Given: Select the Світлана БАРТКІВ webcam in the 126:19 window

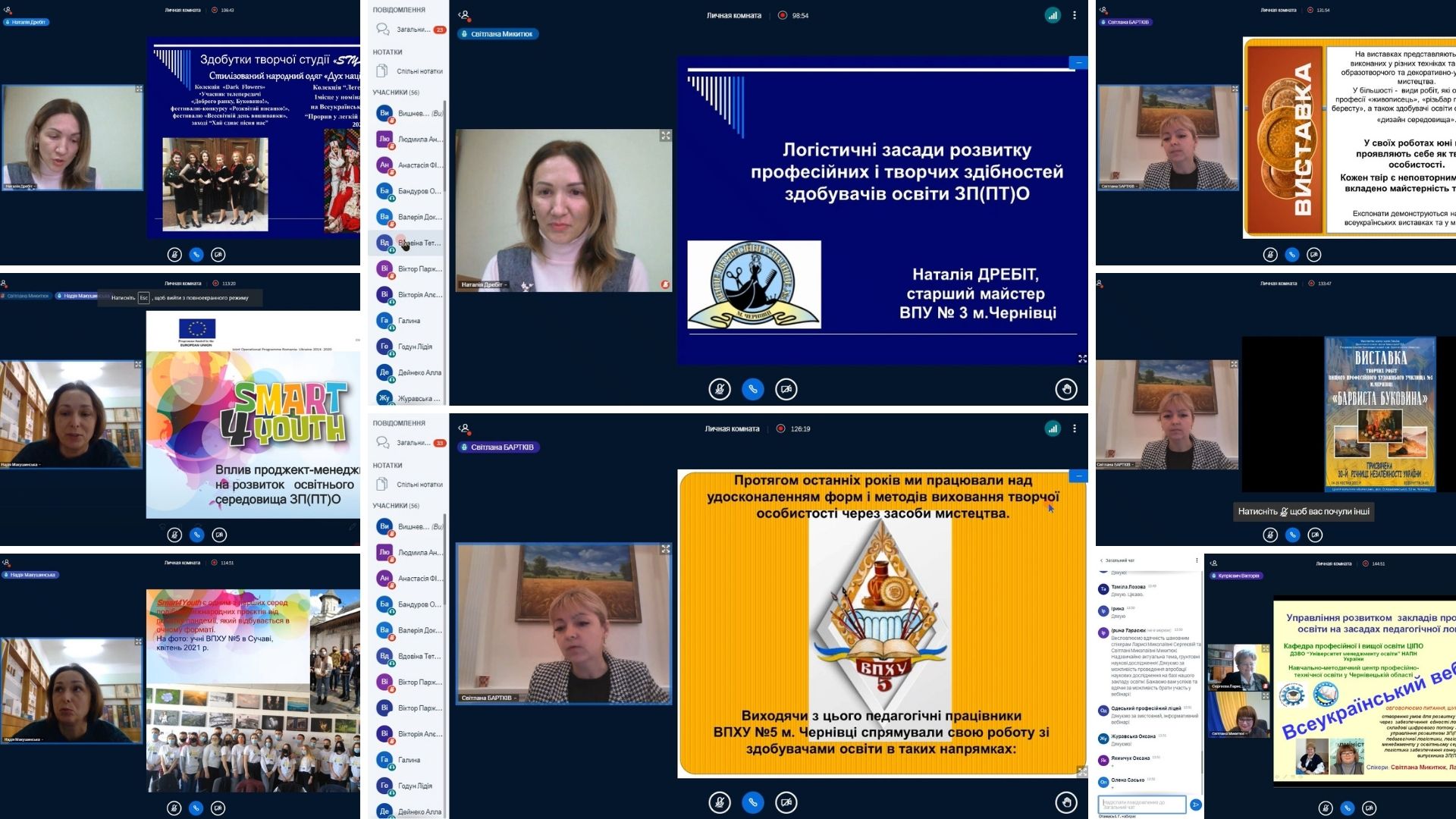Looking at the screenshot, I should click(563, 623).
